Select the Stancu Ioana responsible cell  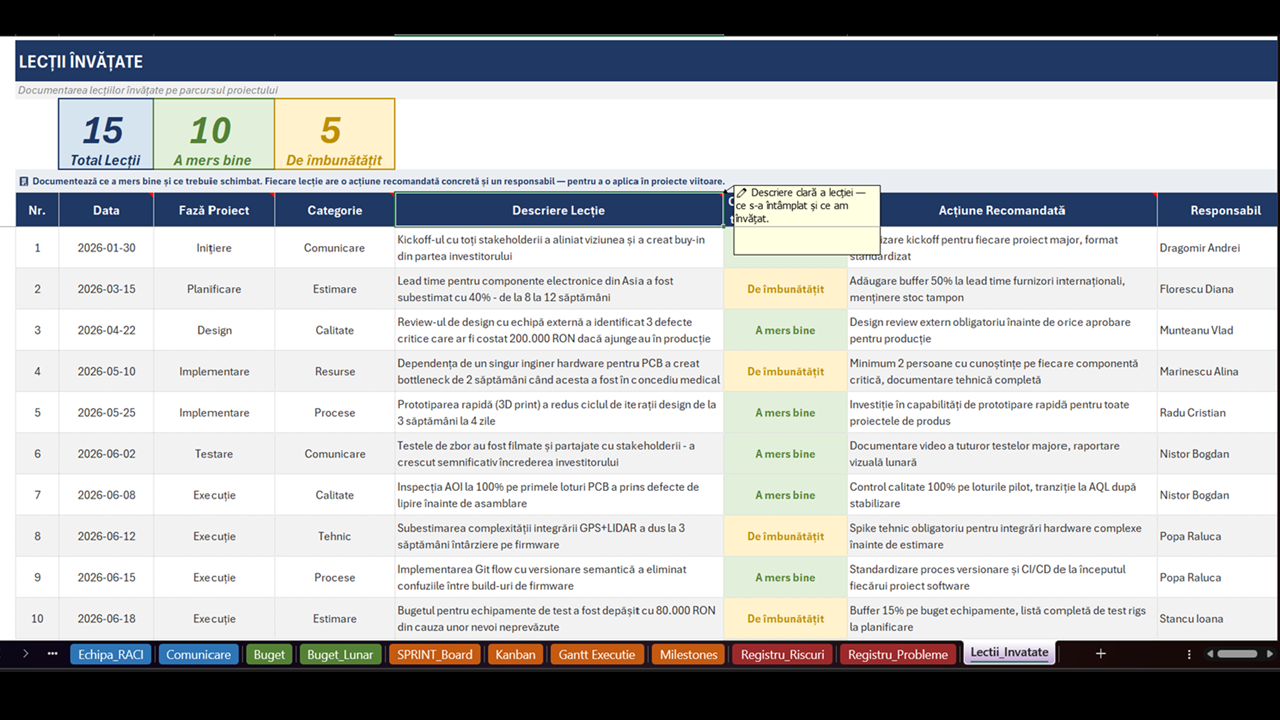1218,618
